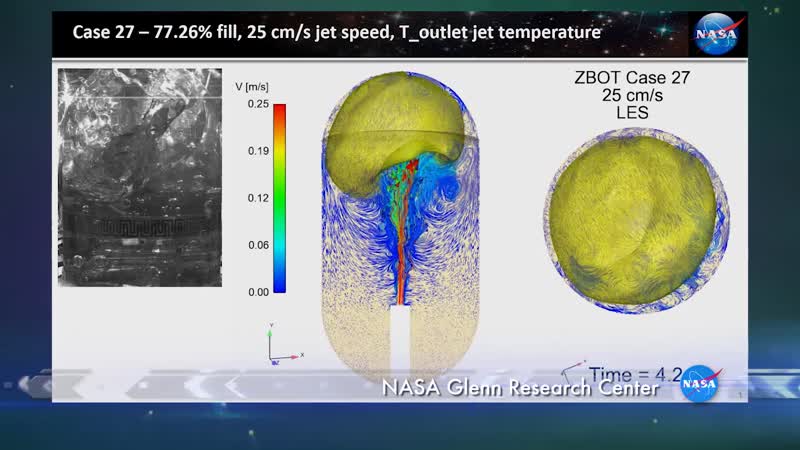Click the ZBOT Case 27 label
This screenshot has height=450, width=800.
(x=633, y=78)
